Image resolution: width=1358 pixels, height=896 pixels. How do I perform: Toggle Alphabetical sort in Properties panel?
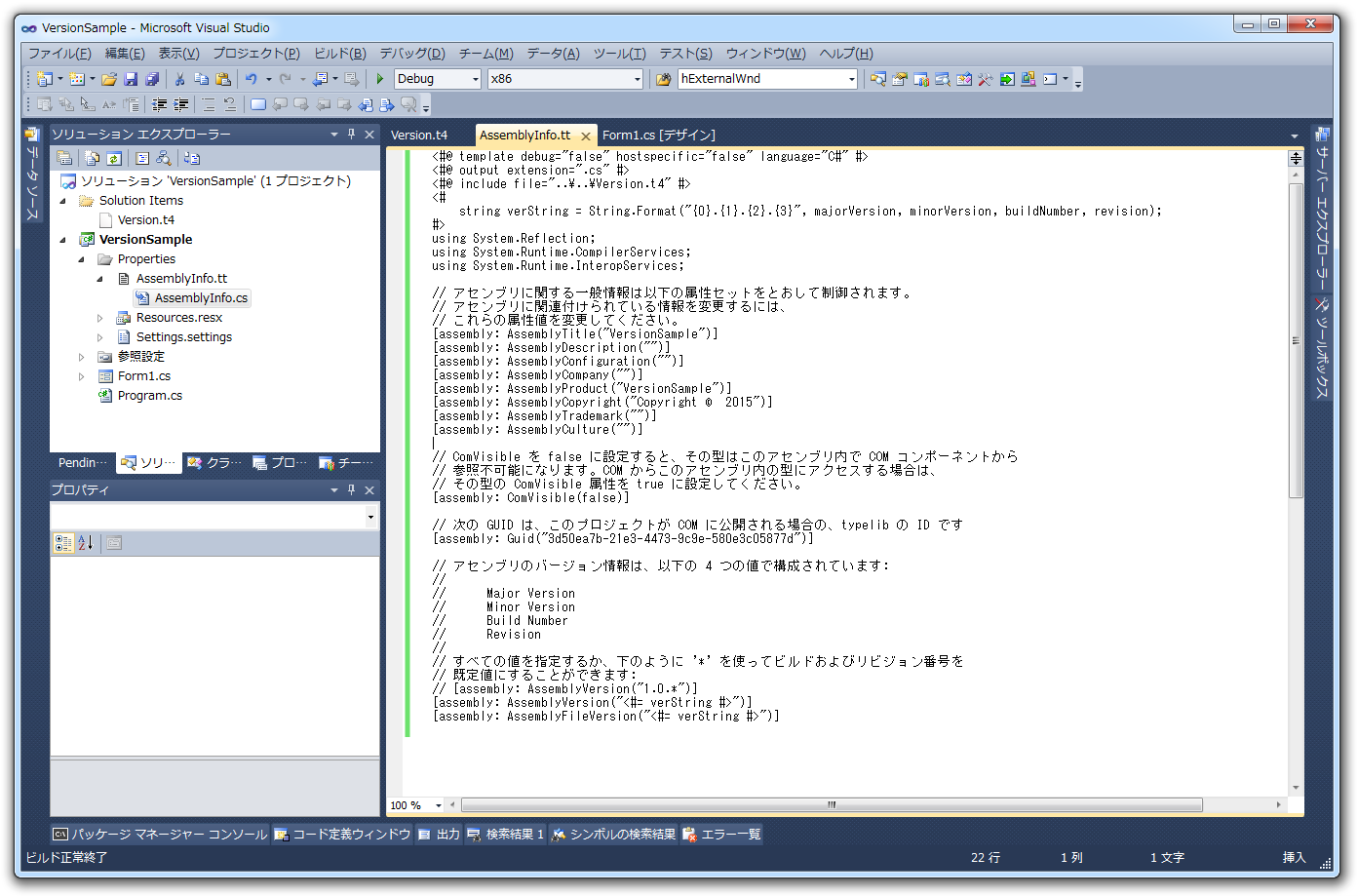86,543
